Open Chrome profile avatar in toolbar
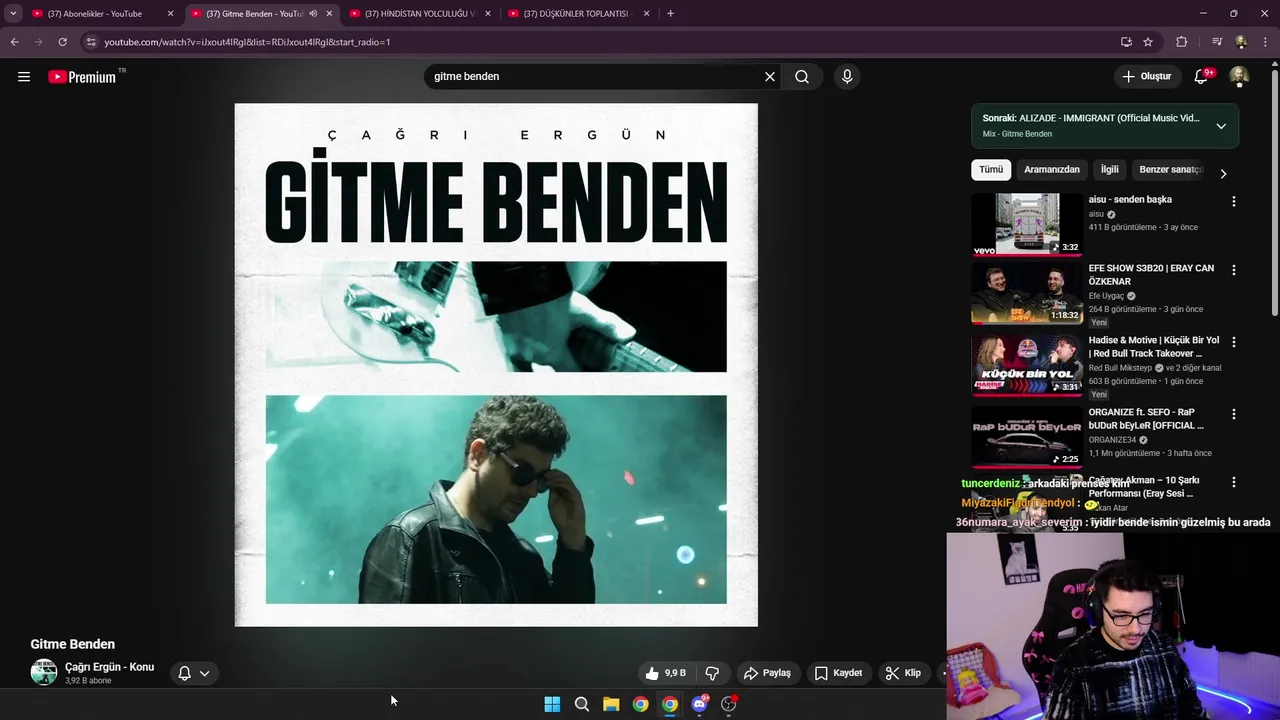The width and height of the screenshot is (1280, 720). [x=1241, y=42]
